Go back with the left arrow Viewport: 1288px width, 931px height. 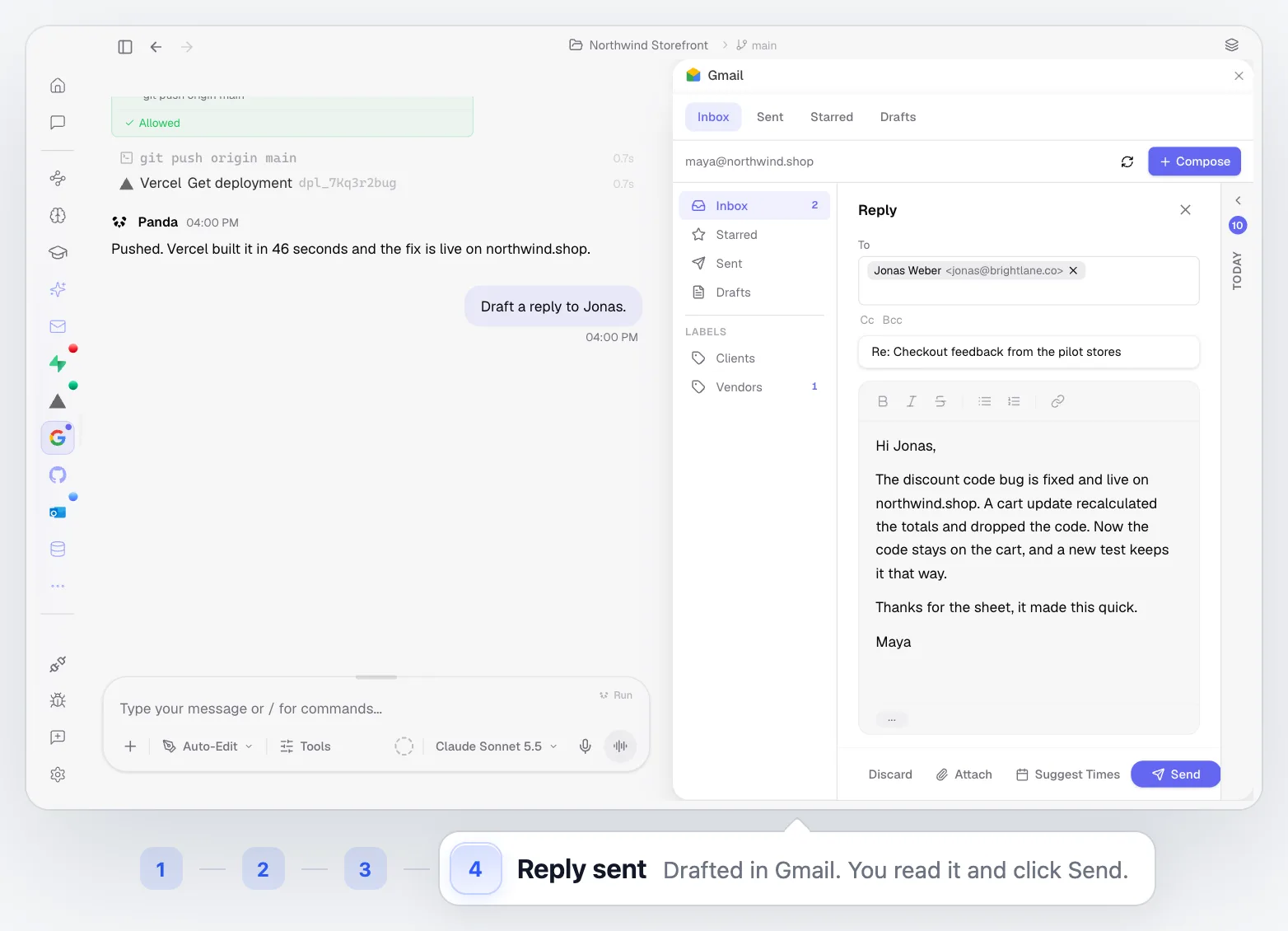(156, 47)
